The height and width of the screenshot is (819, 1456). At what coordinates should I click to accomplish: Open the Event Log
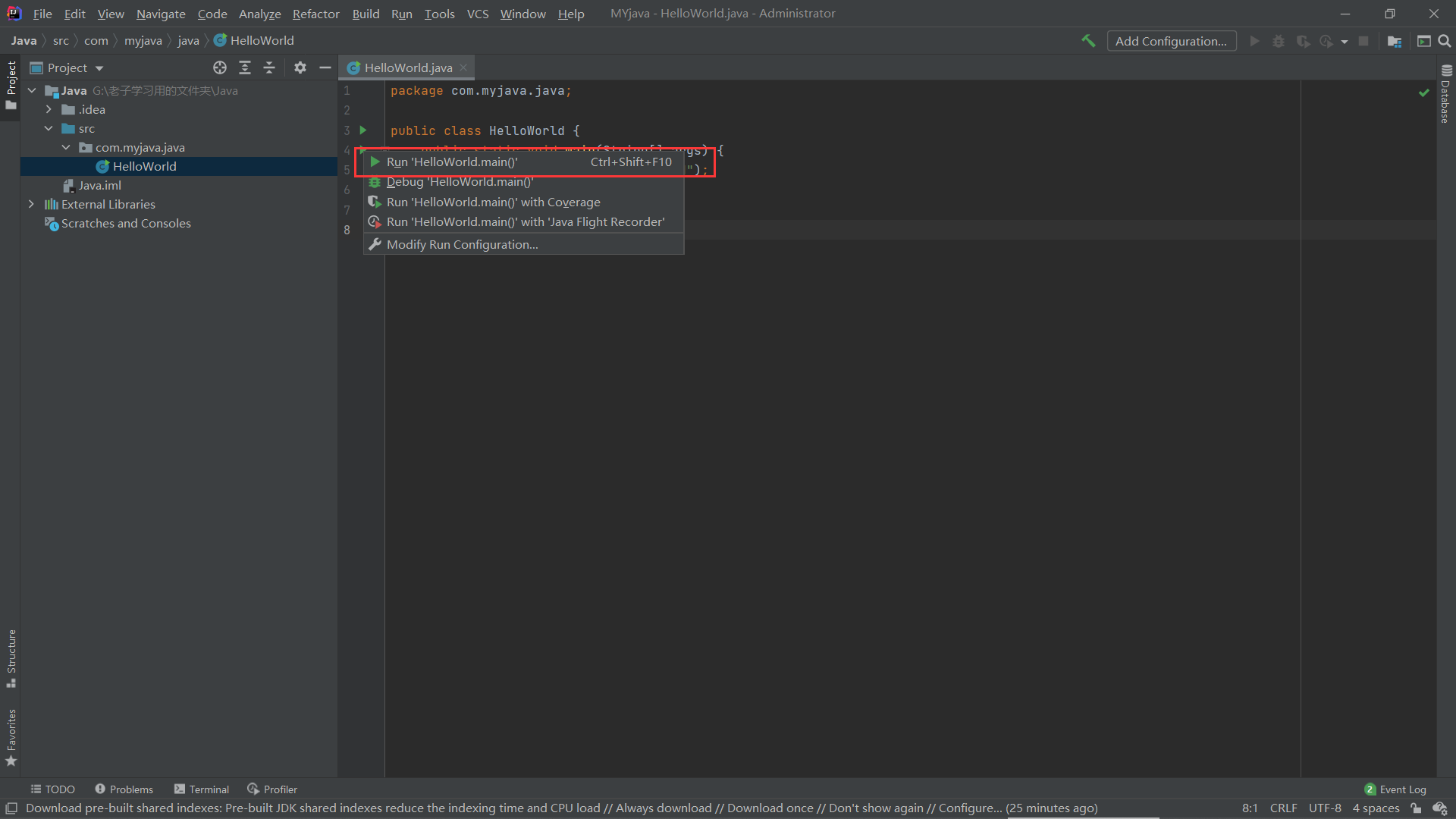coord(1395,789)
